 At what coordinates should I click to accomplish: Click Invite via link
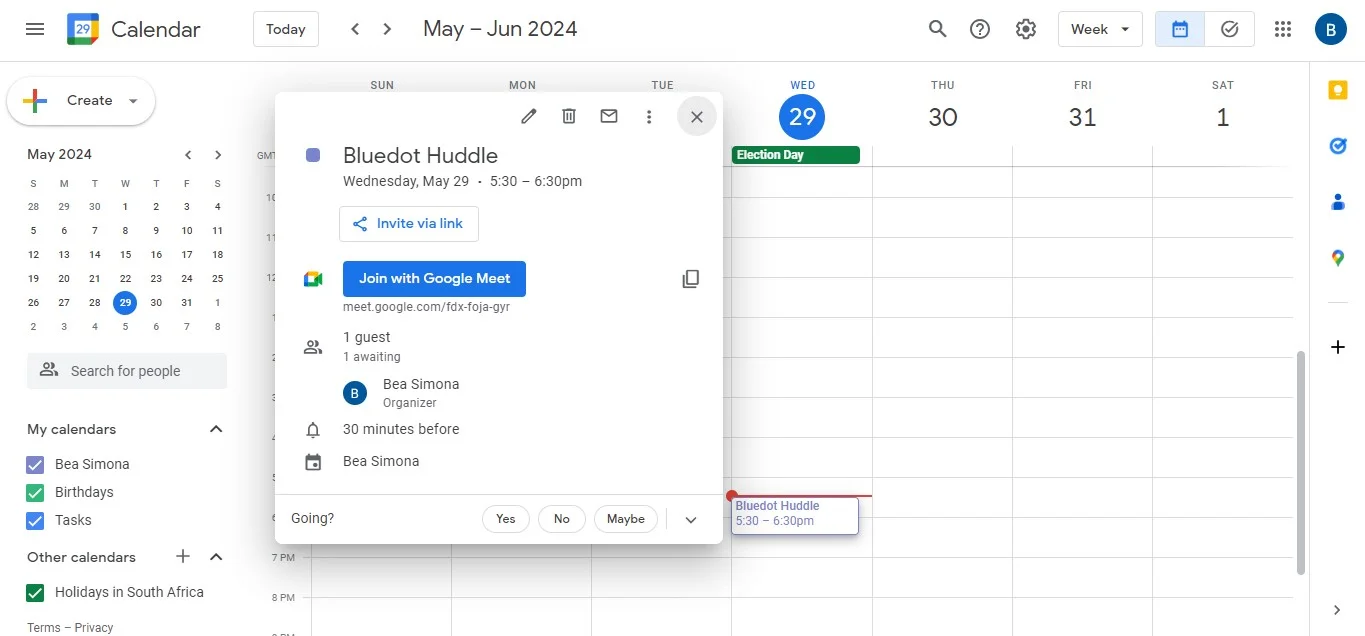(x=409, y=224)
